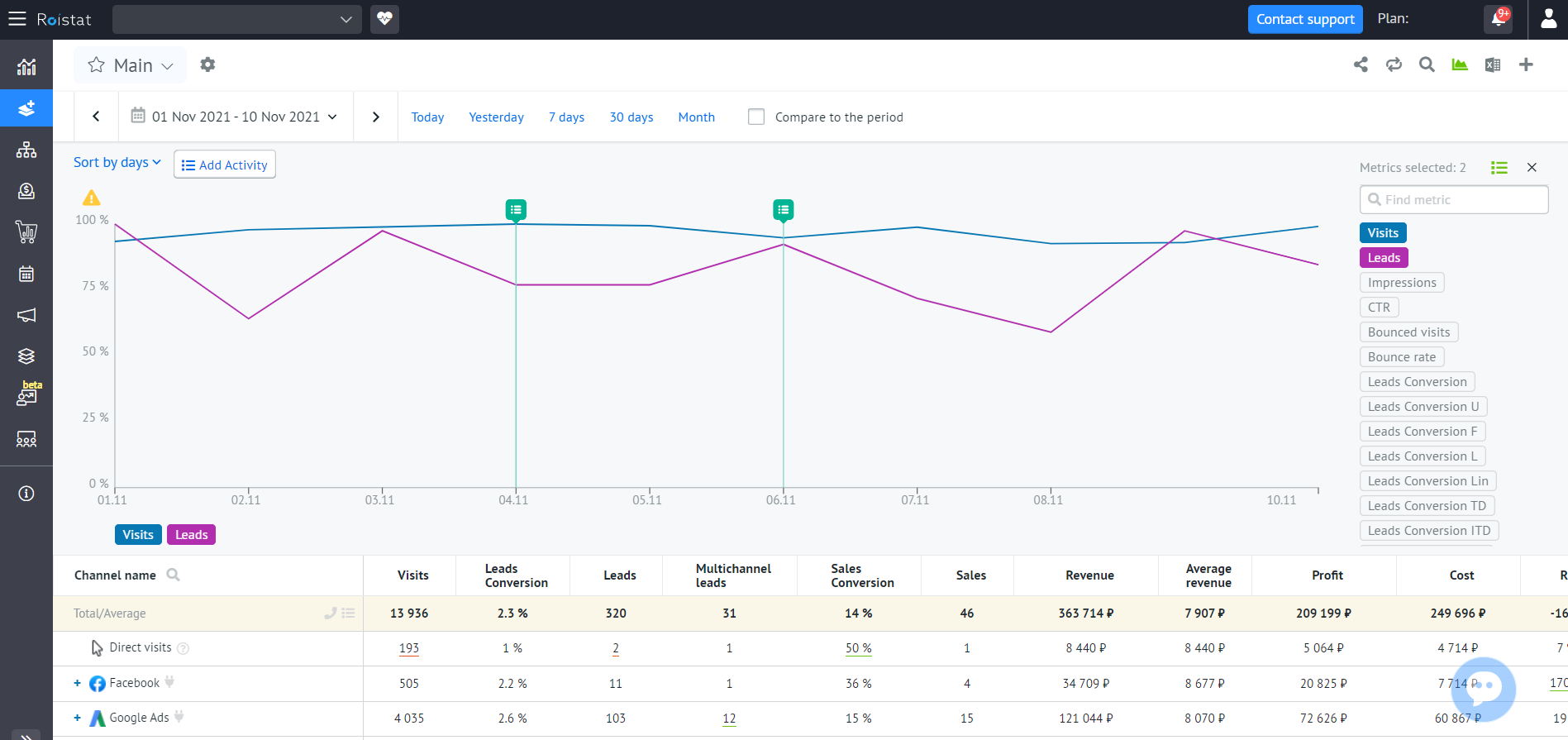Toggle blue Visits legend under chart

click(x=138, y=535)
